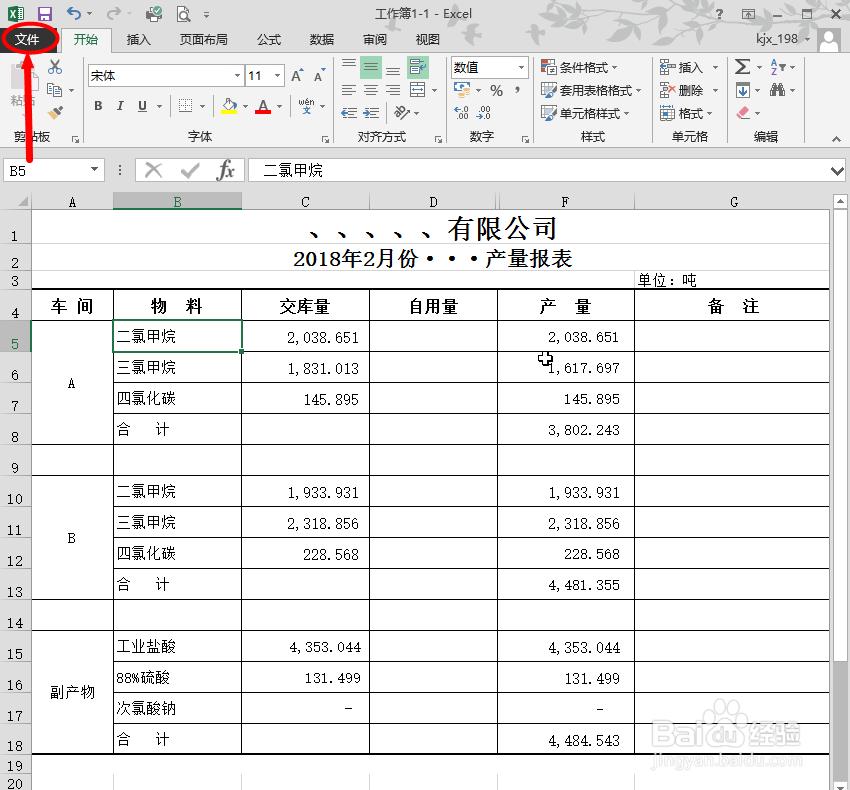Open the Name Box dropdown arrow
This screenshot has width=850, height=790.
point(94,170)
